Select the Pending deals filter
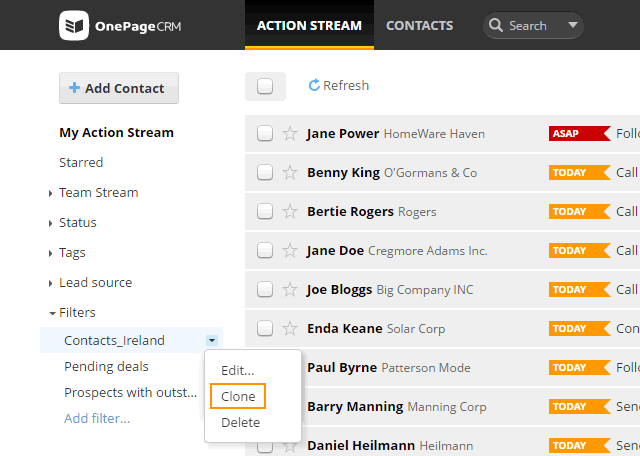The width and height of the screenshot is (640, 456). [x=106, y=367]
